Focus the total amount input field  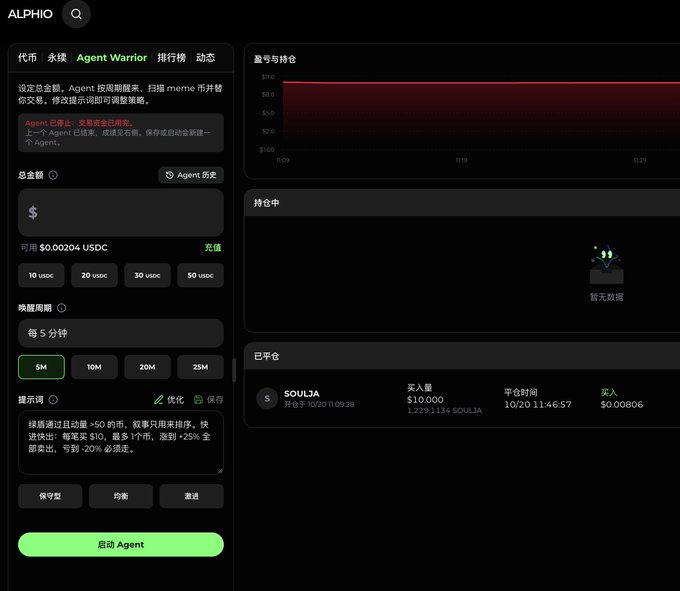[x=121, y=212]
